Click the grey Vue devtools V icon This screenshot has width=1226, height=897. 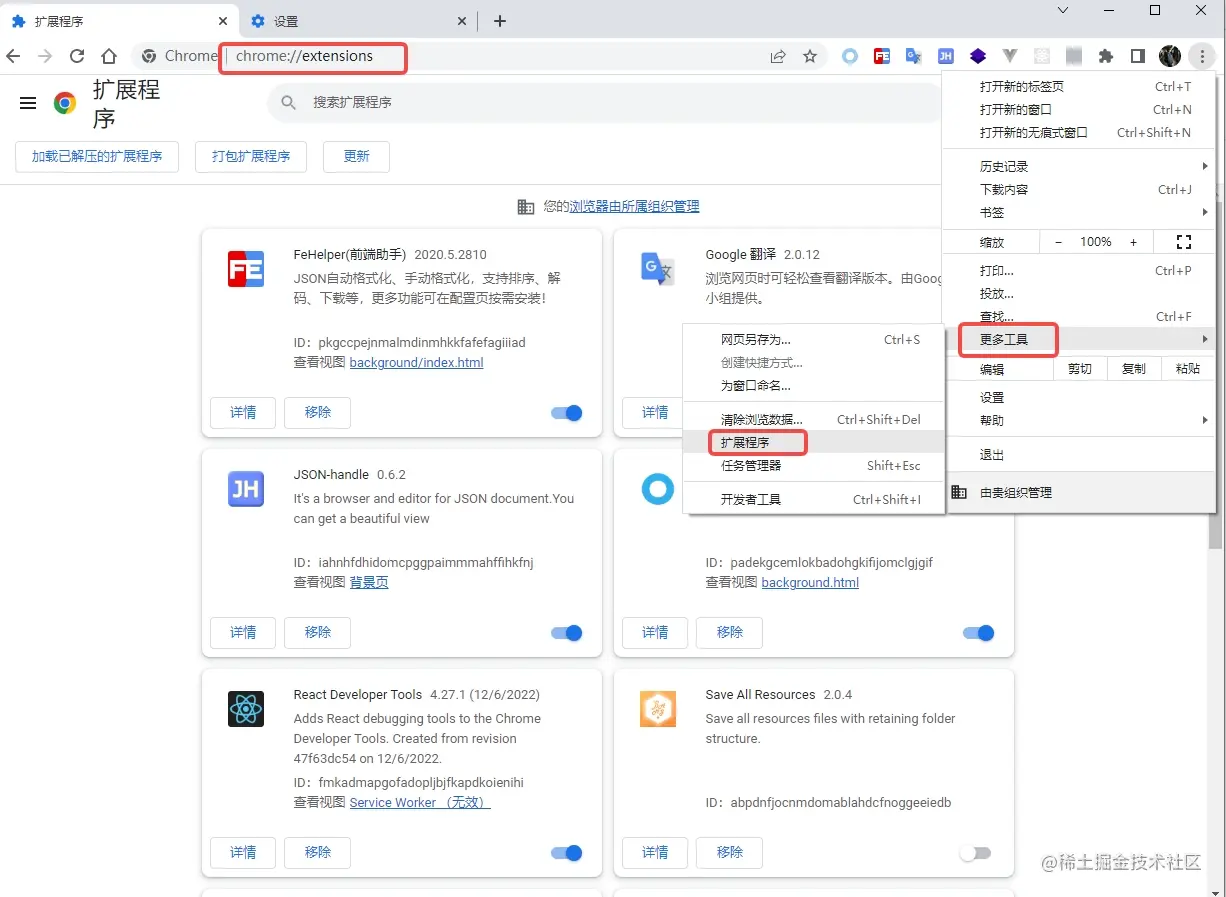pos(1010,56)
